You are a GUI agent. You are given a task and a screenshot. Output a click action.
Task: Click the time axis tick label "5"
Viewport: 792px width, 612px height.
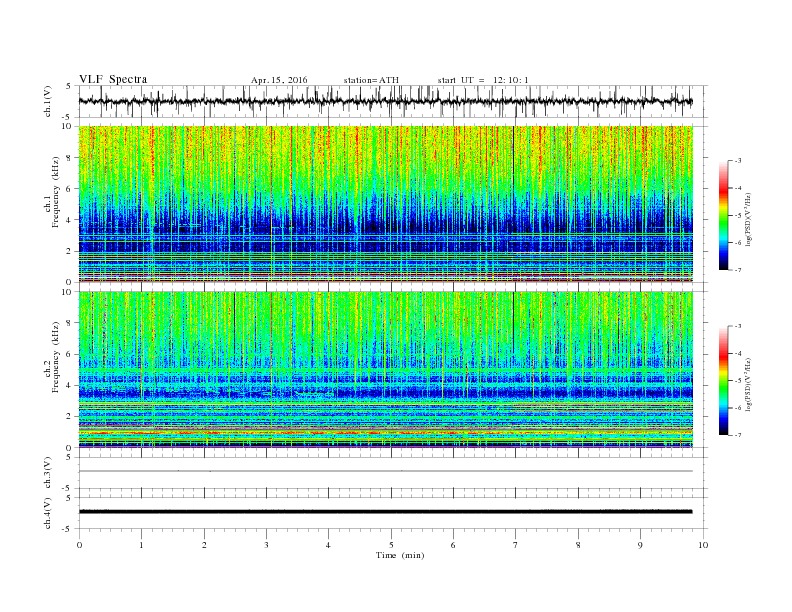click(391, 545)
